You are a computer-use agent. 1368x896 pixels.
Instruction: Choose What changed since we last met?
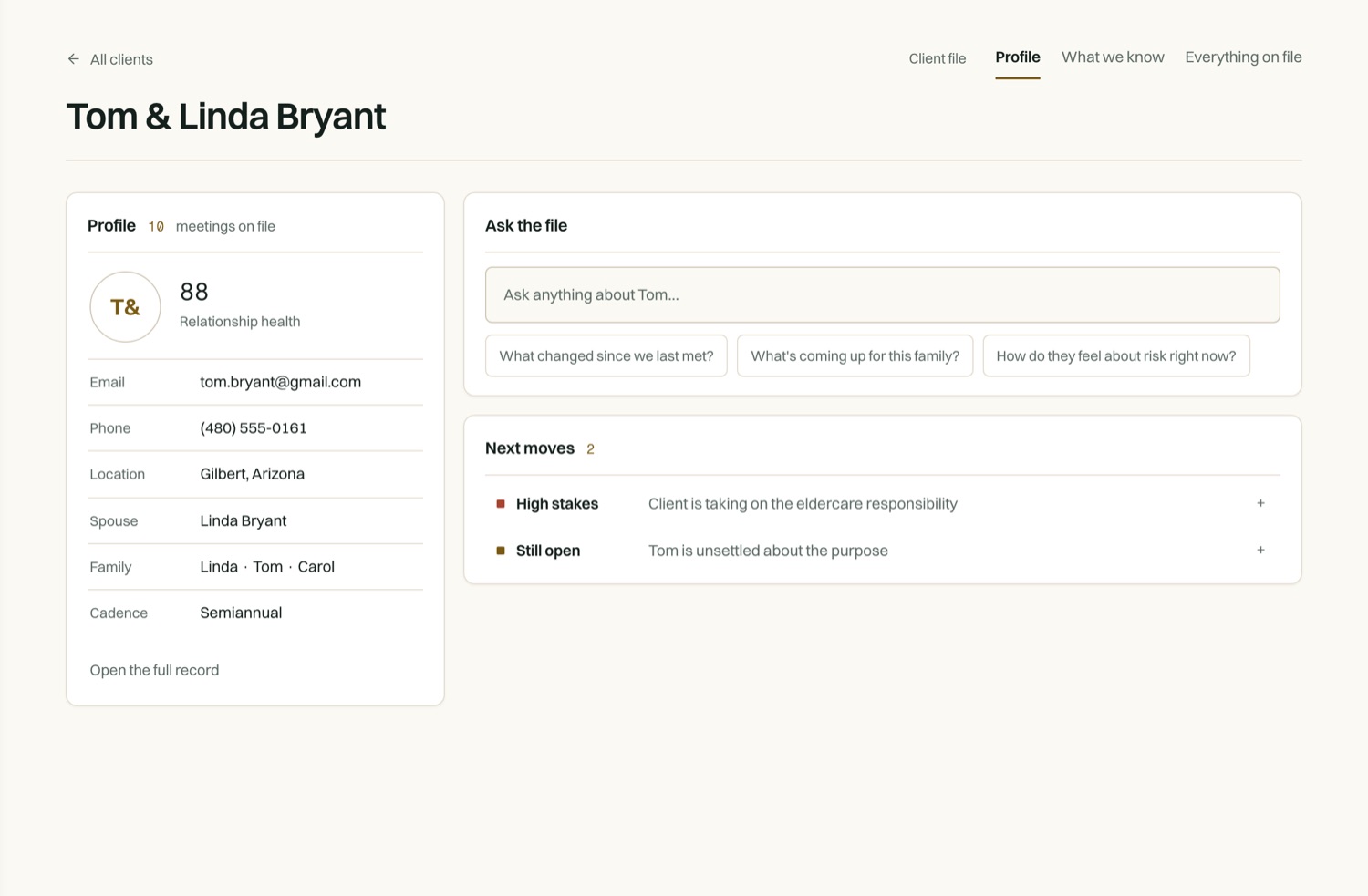606,355
